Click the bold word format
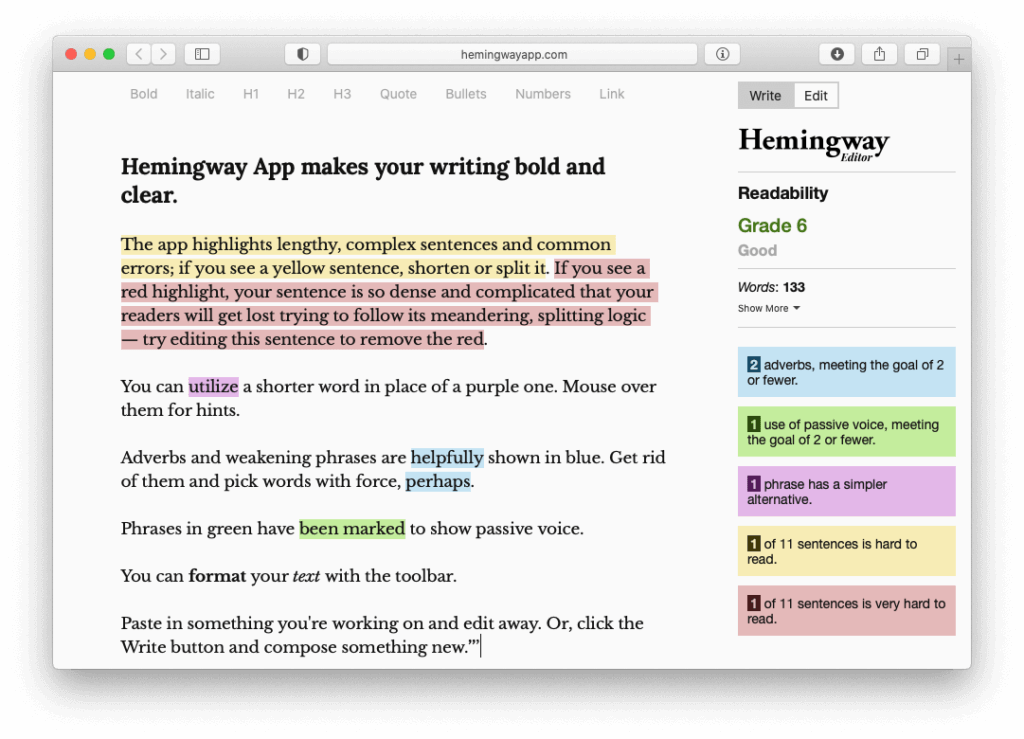 pos(217,576)
